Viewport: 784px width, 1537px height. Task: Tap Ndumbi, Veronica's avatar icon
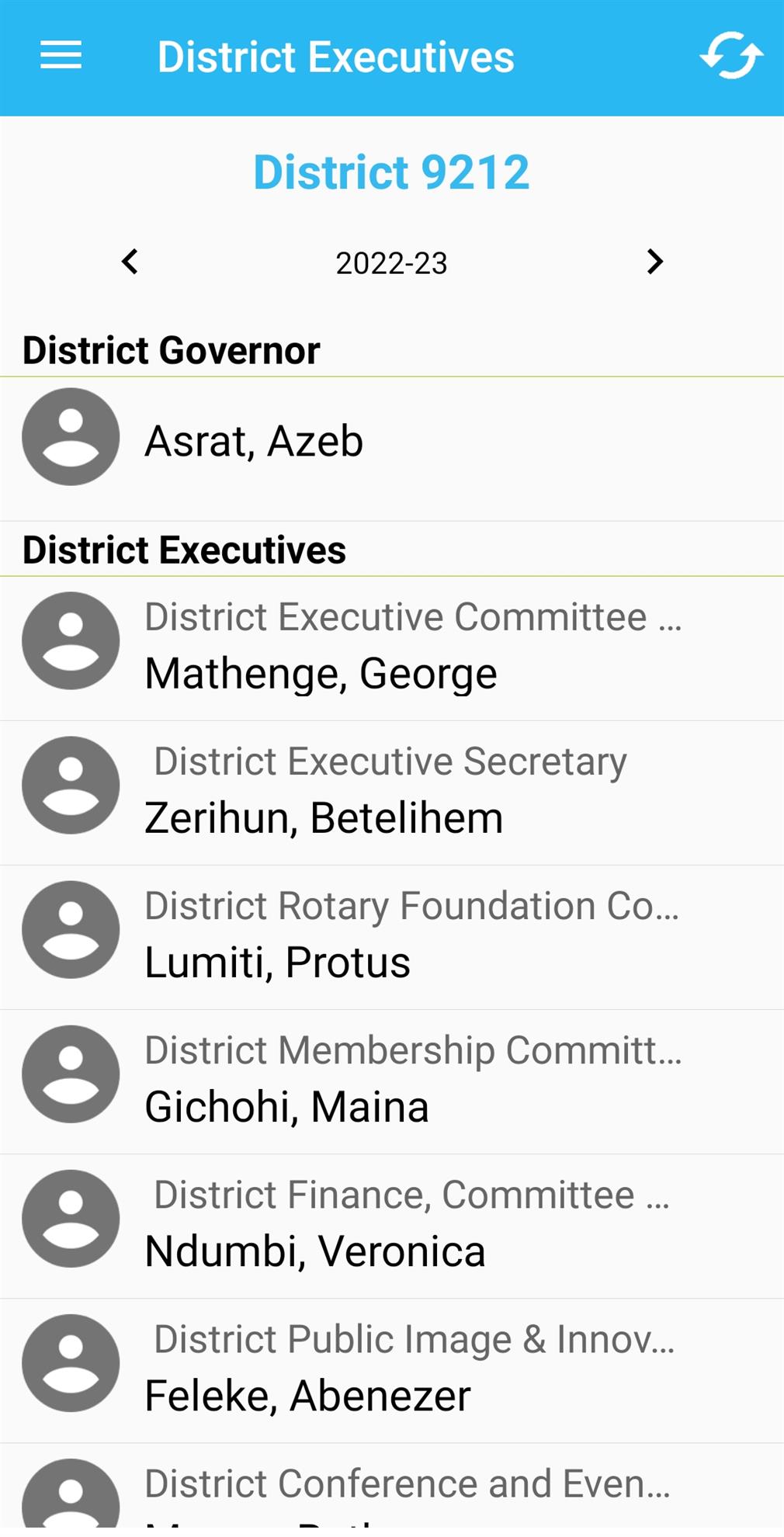pyautogui.click(x=71, y=1219)
